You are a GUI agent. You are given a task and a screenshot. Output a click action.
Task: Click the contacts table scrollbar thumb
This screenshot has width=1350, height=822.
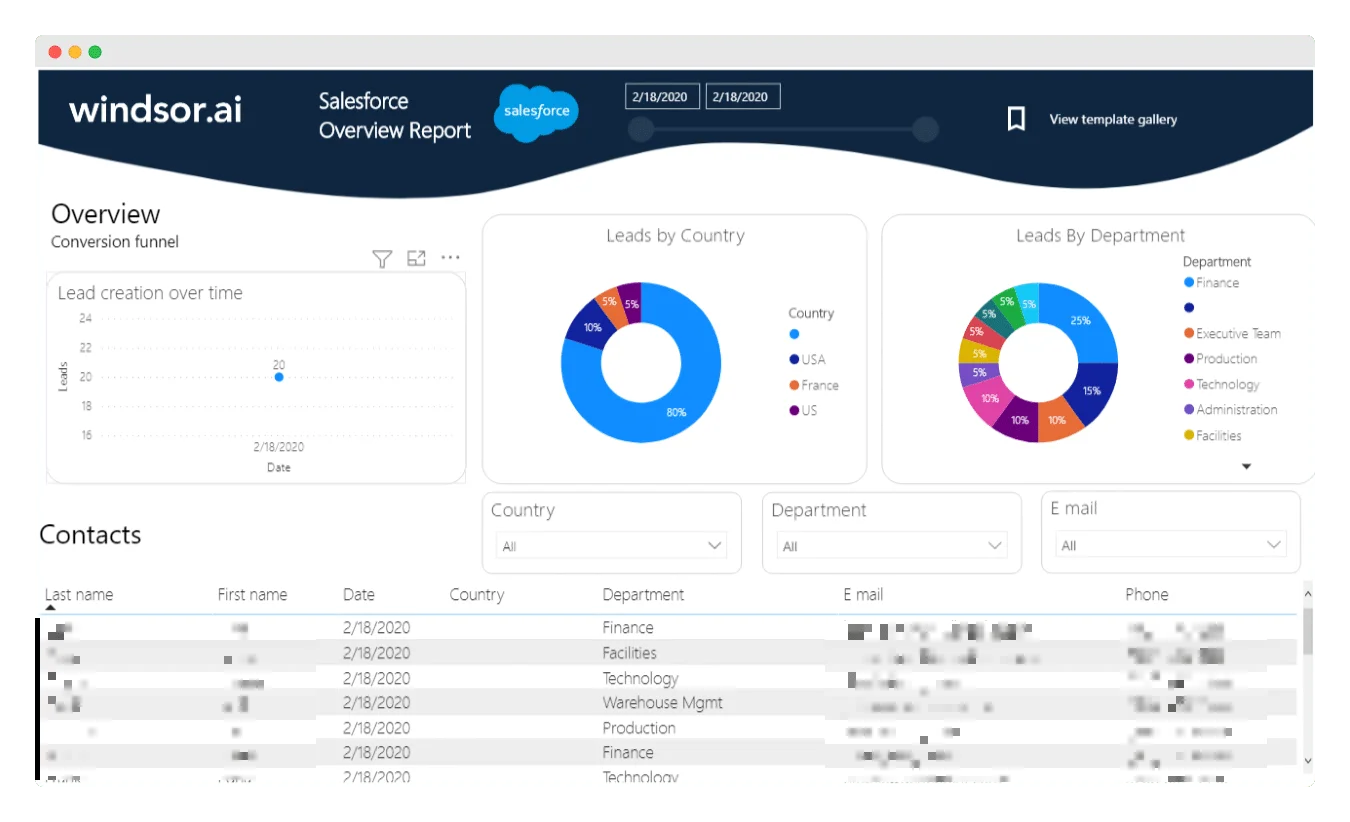[1308, 630]
